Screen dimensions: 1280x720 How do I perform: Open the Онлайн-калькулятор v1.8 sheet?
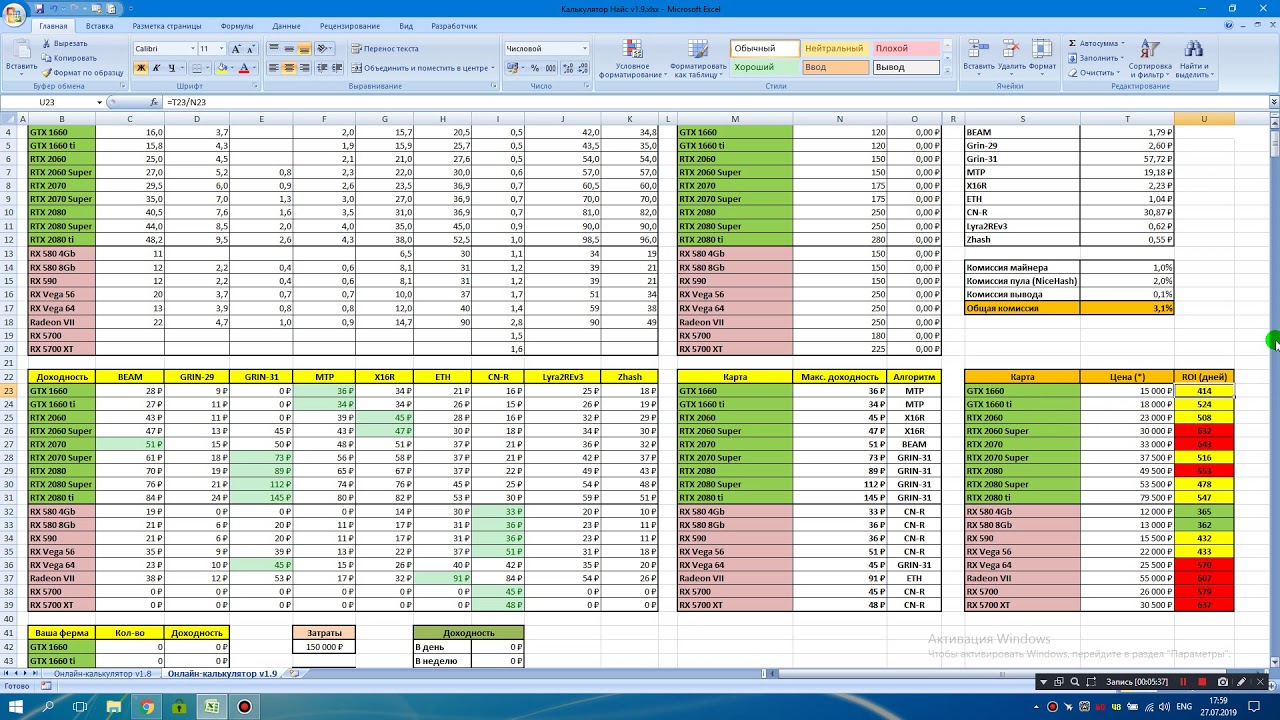(x=102, y=674)
